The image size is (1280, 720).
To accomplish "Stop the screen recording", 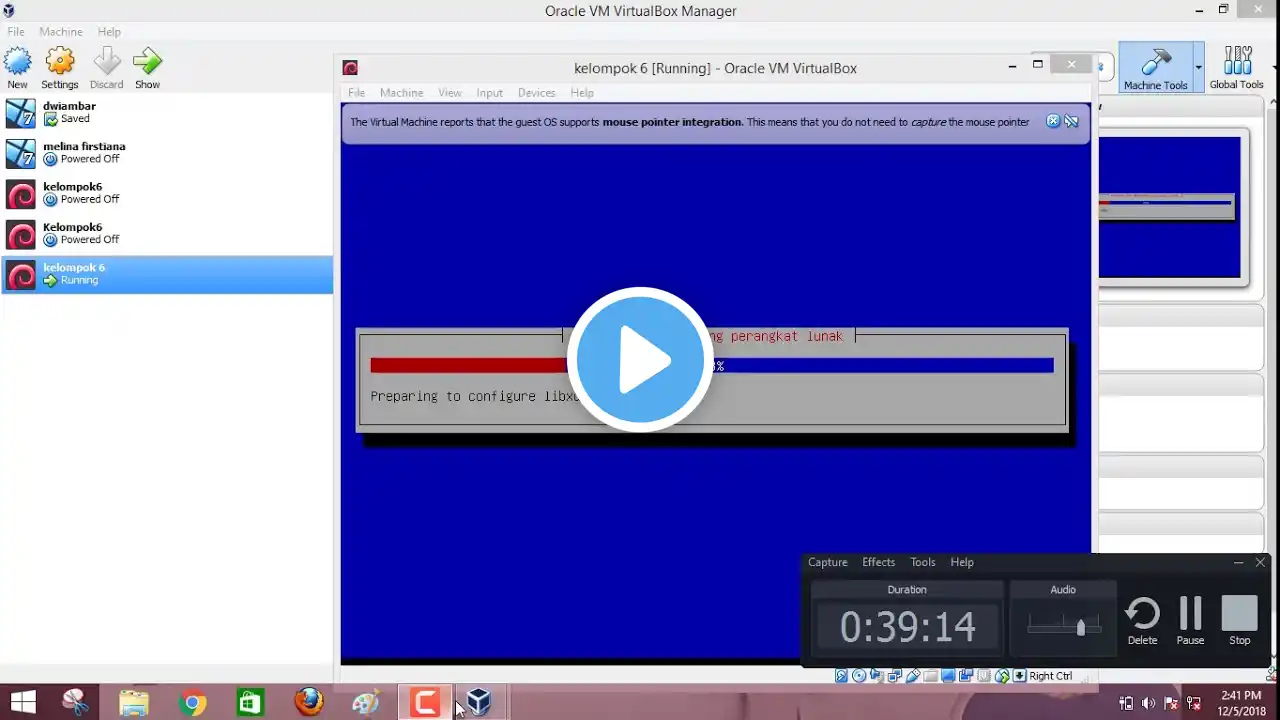I will pyautogui.click(x=1239, y=621).
